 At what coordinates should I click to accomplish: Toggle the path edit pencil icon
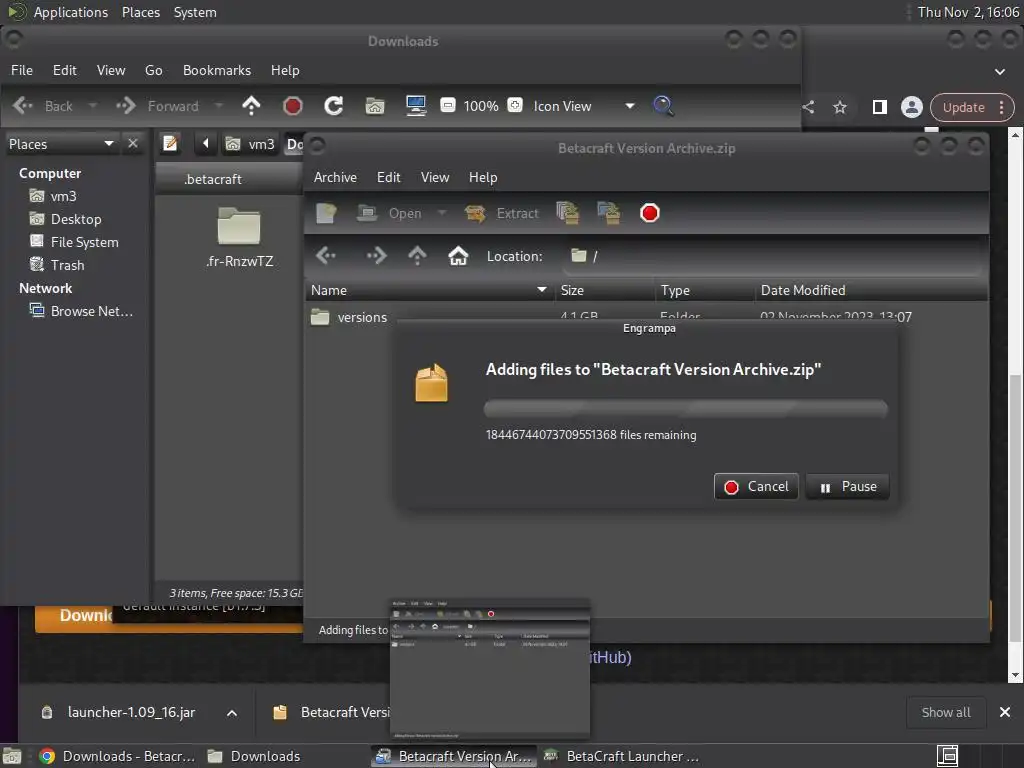click(x=170, y=143)
